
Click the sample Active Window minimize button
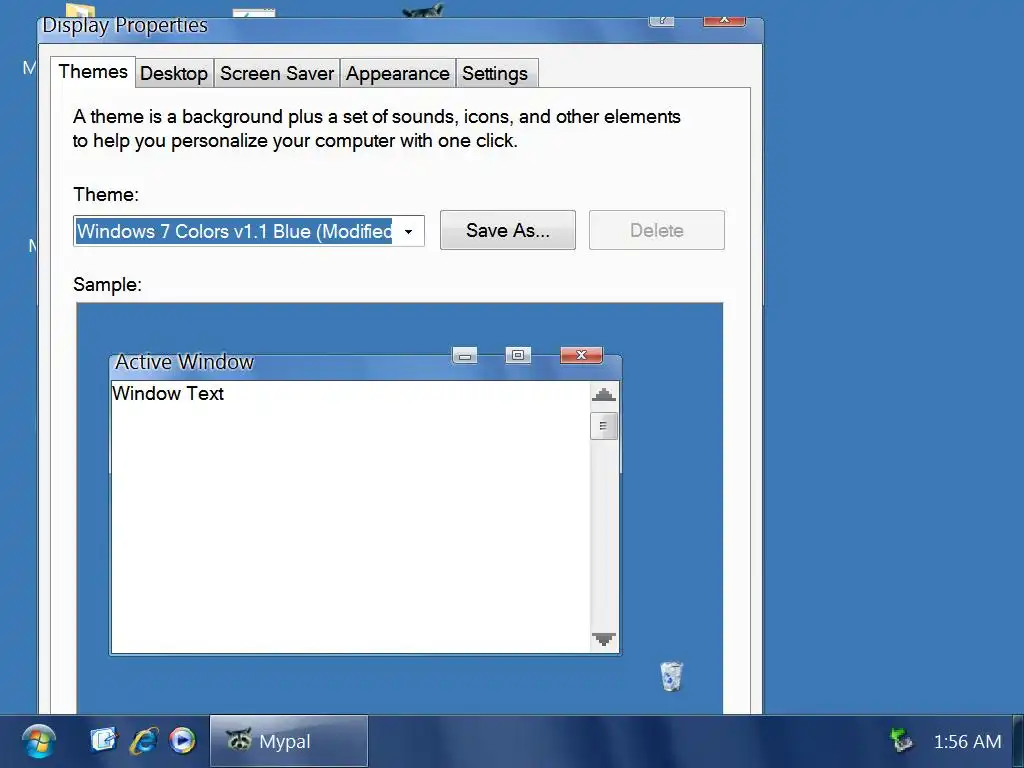(465, 355)
